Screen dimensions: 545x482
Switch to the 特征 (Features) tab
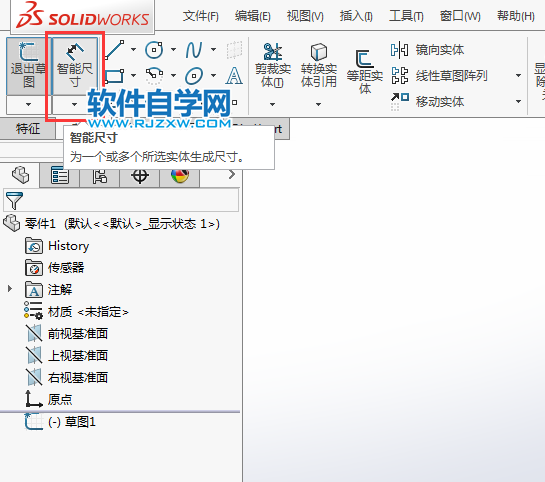[x=28, y=129]
